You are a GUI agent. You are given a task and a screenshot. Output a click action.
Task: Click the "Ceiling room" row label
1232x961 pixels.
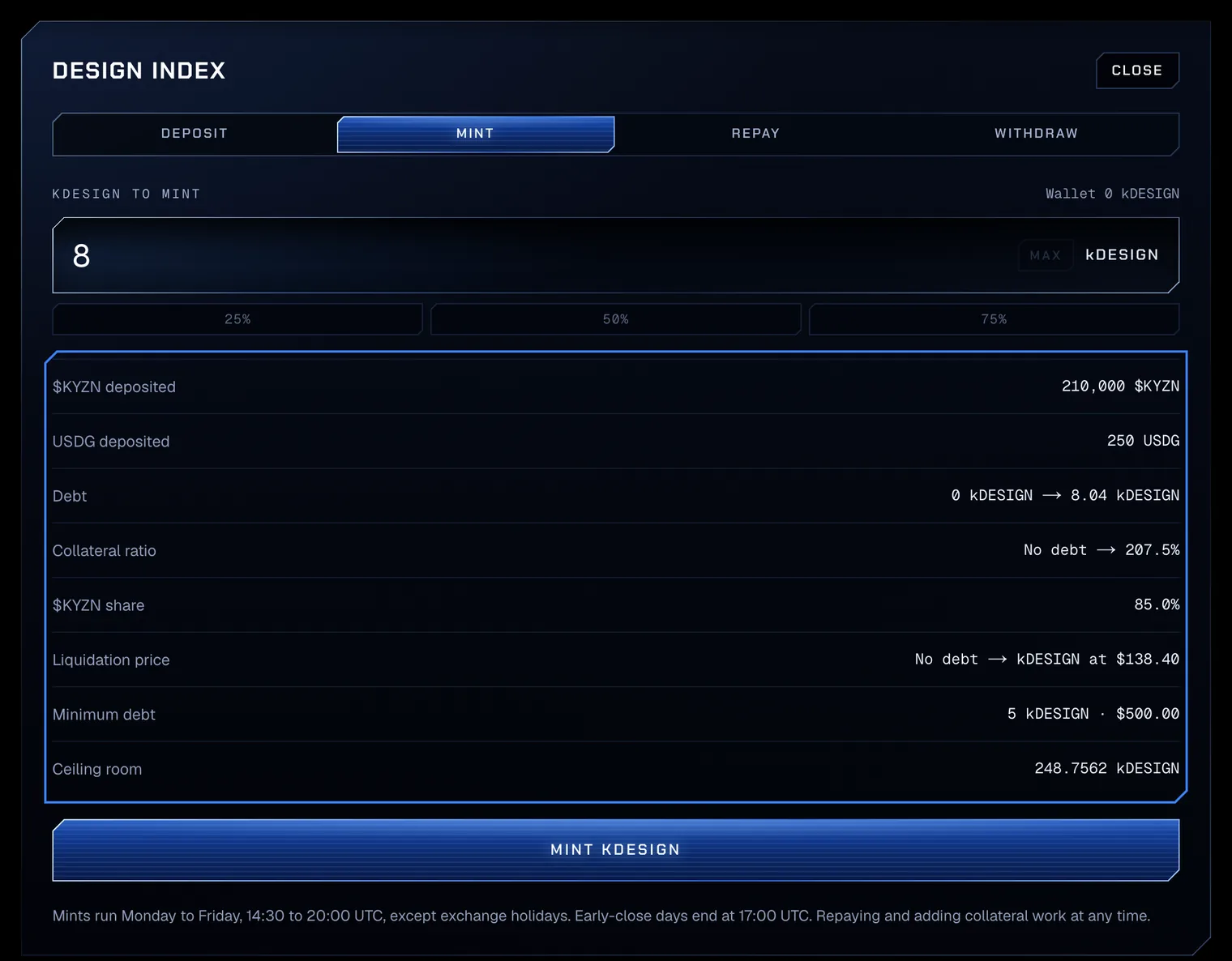tap(97, 770)
